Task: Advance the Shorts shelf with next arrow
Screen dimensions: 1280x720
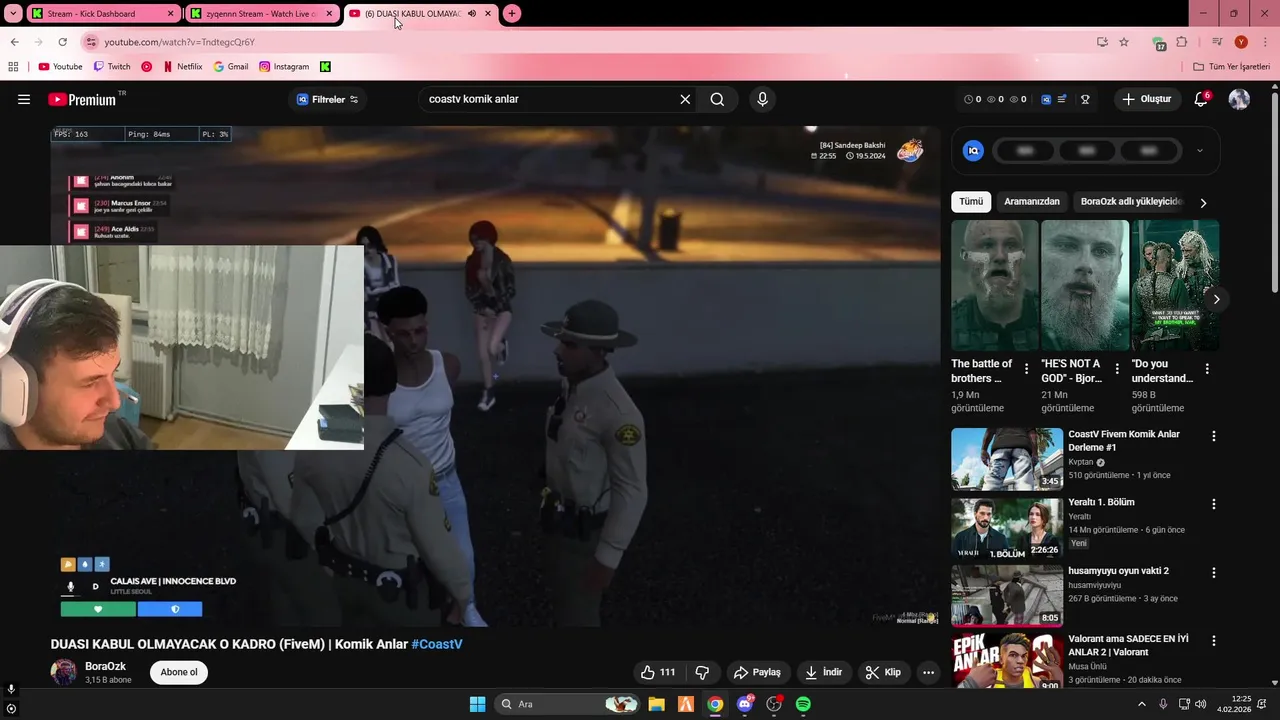Action: click(1216, 299)
